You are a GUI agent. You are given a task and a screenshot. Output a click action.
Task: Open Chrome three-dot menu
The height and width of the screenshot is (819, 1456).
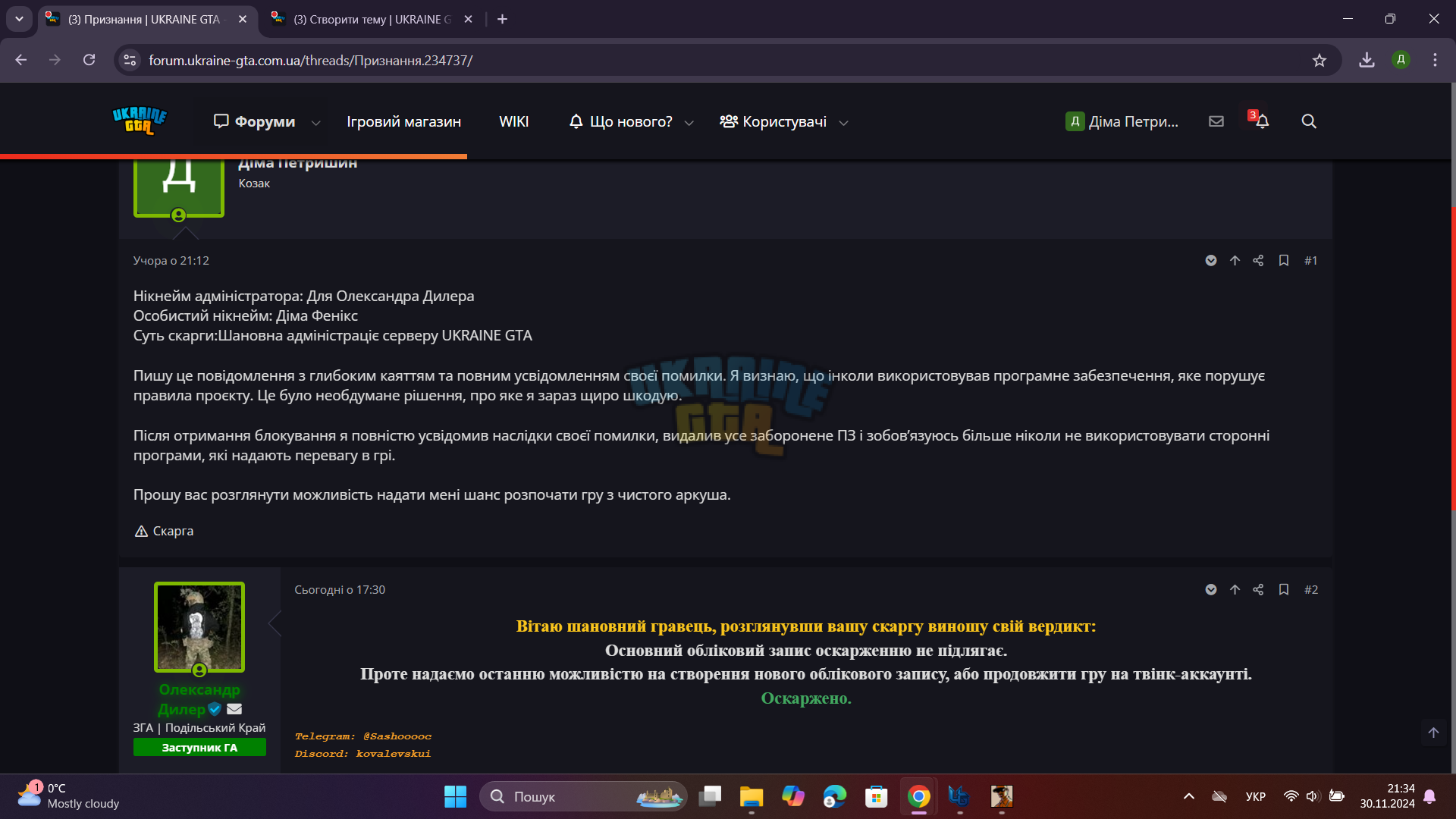click(x=1435, y=60)
